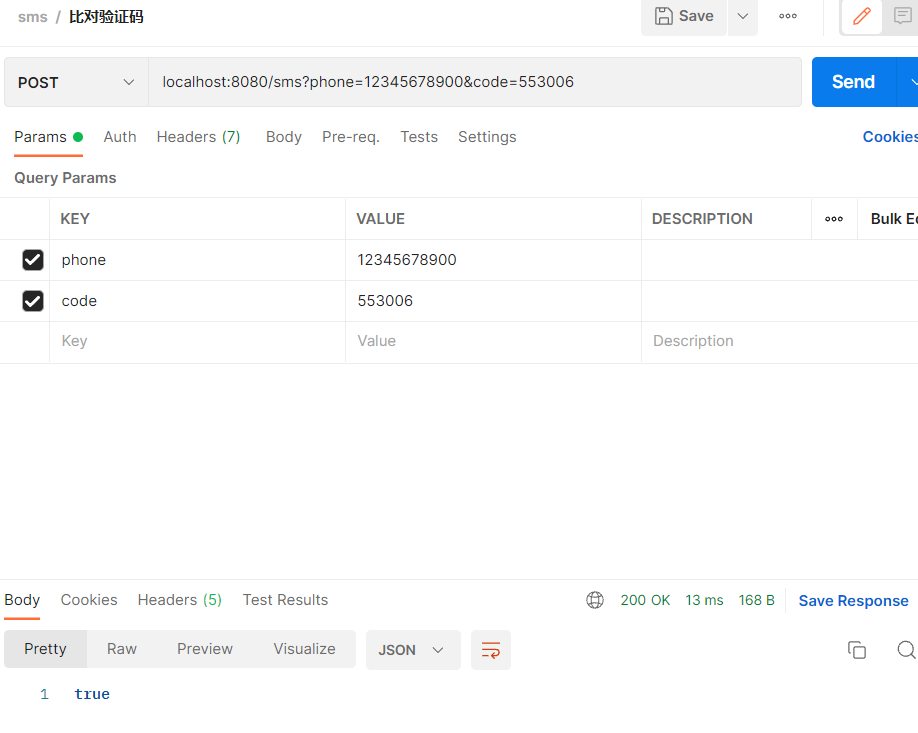918x733 pixels.
Task: Click the code key cell
Action: [x=198, y=301]
